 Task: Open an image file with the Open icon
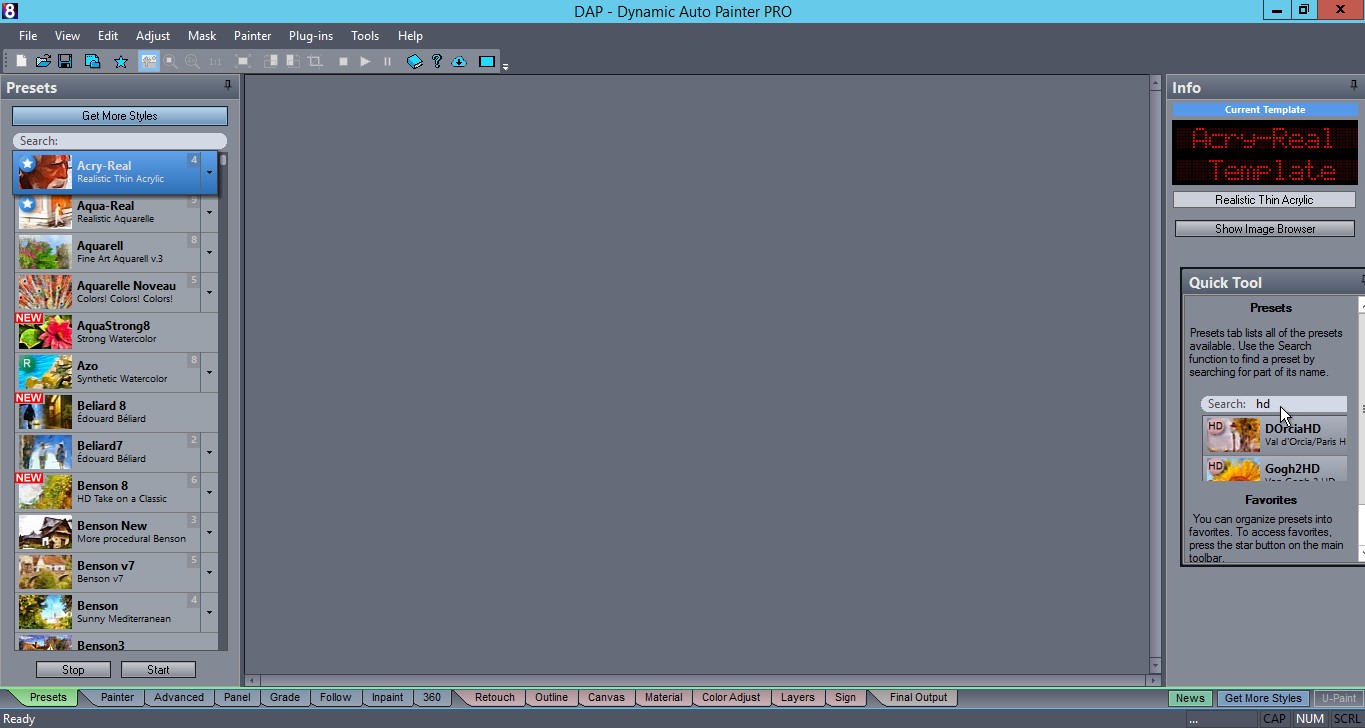click(43, 61)
